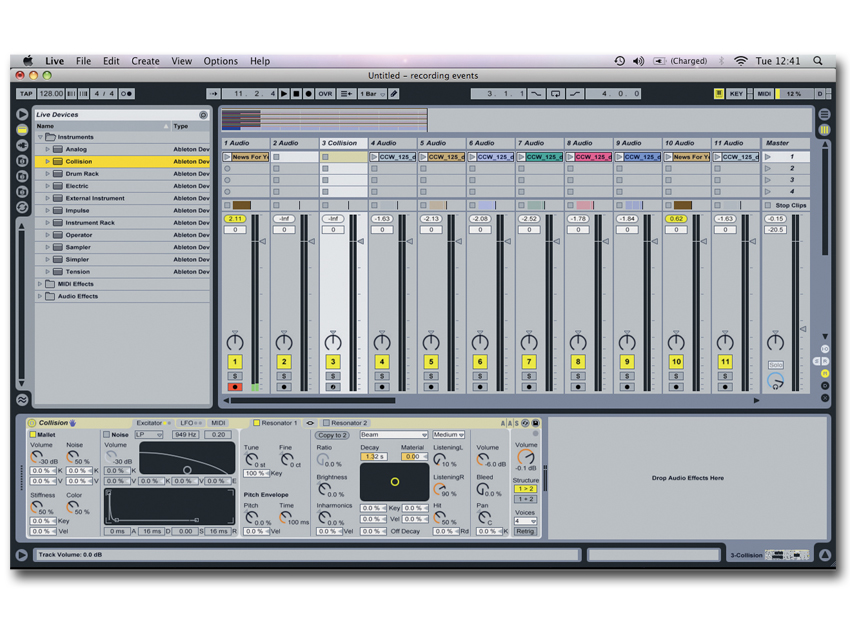Open the Beam resonator type dropdown

click(x=394, y=435)
